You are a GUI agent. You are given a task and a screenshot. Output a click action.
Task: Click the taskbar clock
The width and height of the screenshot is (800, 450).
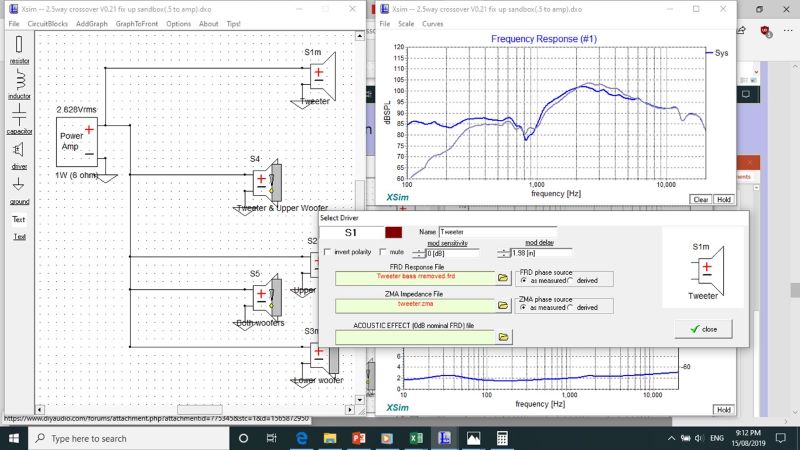tap(748, 438)
